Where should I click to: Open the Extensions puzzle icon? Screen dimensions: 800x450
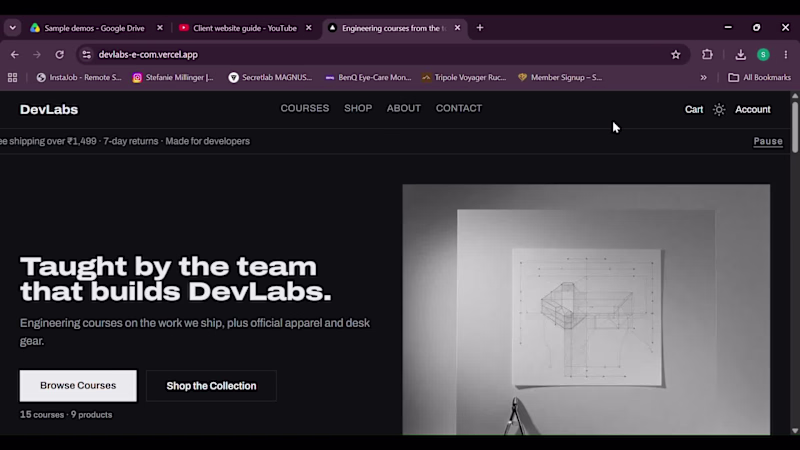pos(707,55)
